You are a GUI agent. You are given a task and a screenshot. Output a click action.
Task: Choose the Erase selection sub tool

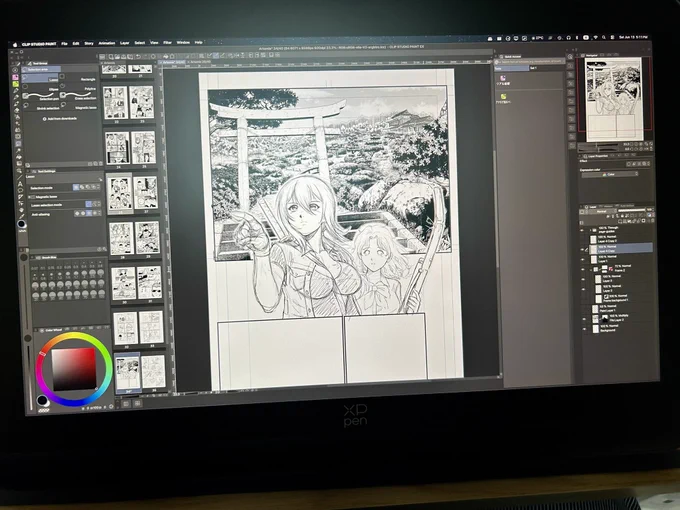click(78, 96)
